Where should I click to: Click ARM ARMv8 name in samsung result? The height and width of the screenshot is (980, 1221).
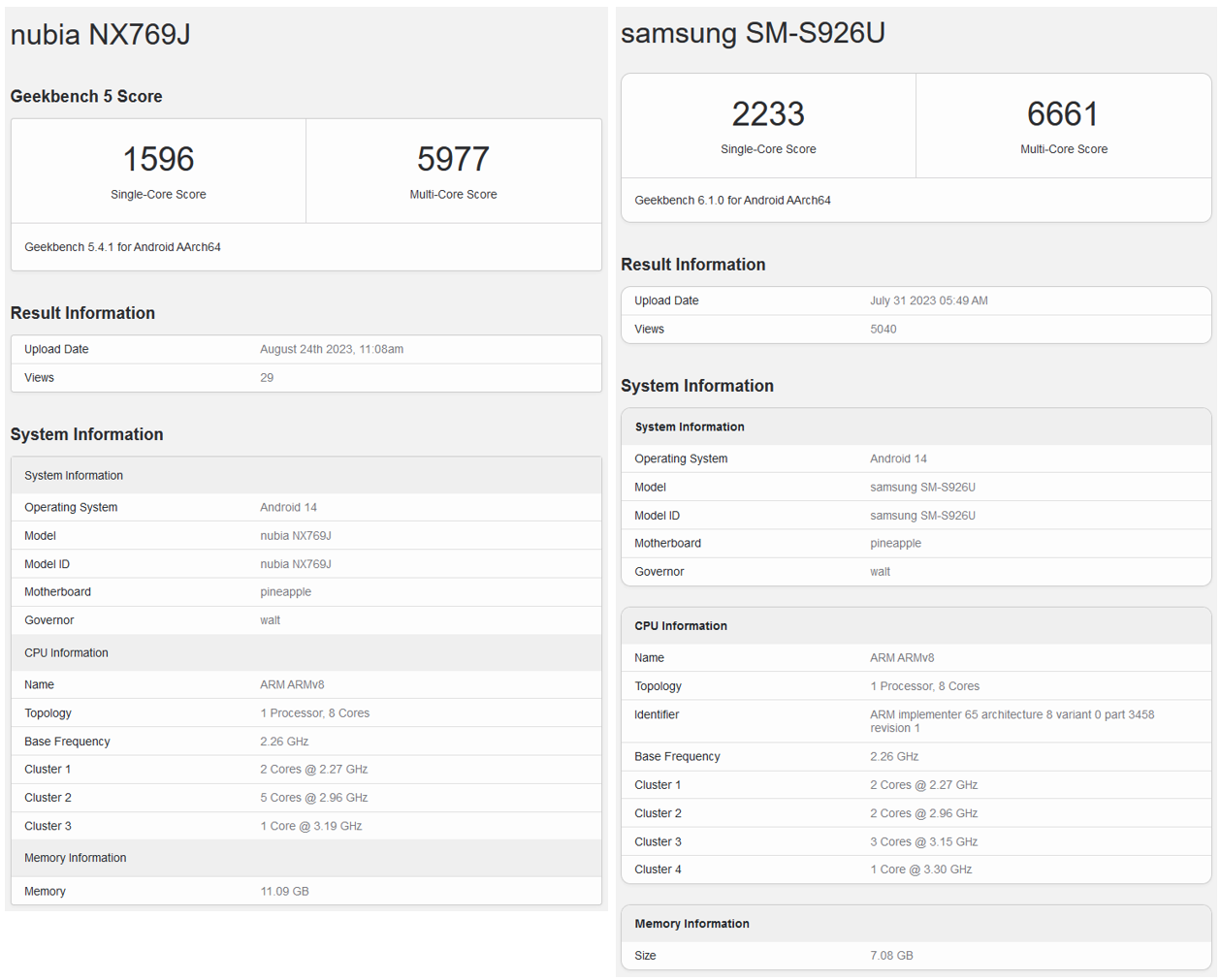[902, 658]
